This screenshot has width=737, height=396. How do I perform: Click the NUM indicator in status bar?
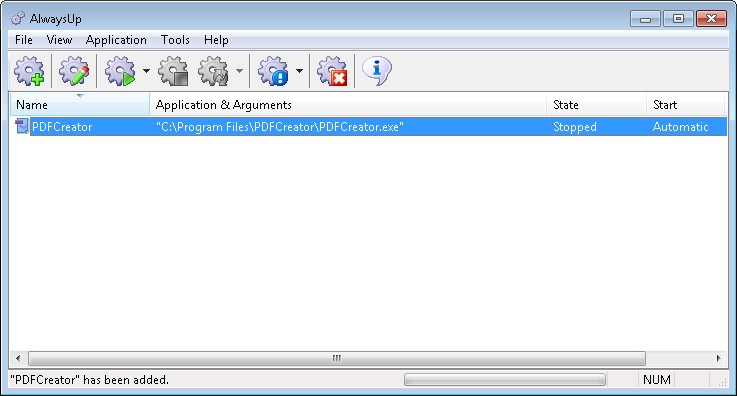(657, 380)
